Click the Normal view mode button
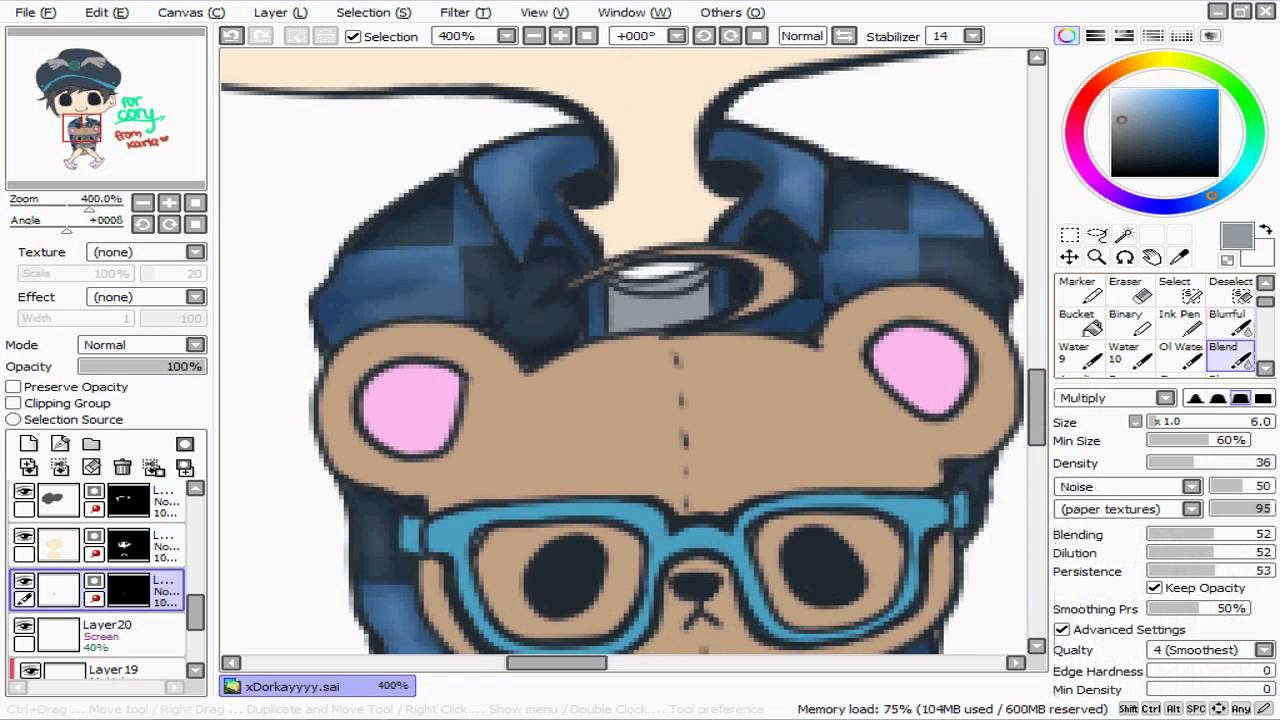 802,36
